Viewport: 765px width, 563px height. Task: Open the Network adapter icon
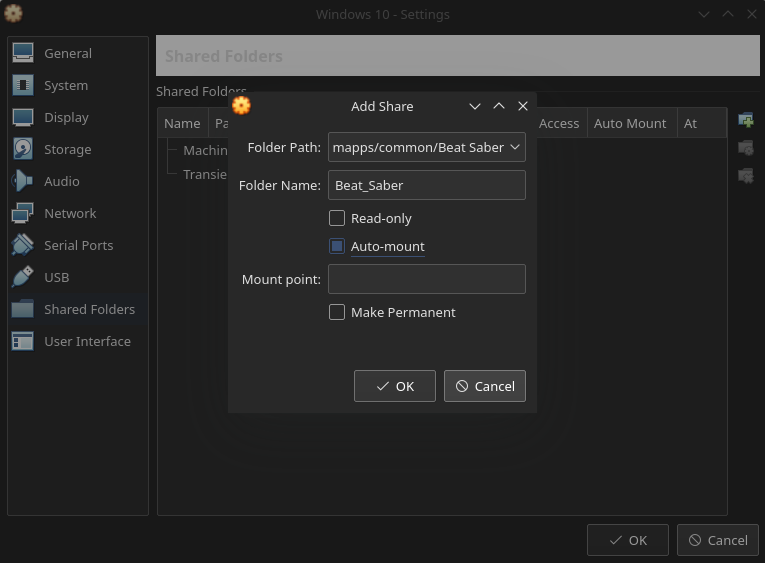coord(23,213)
